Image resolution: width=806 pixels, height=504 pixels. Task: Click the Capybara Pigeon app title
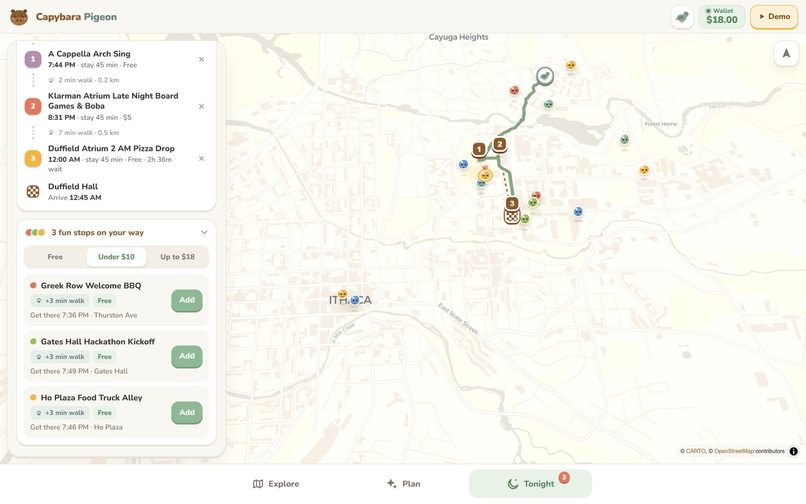76,17
